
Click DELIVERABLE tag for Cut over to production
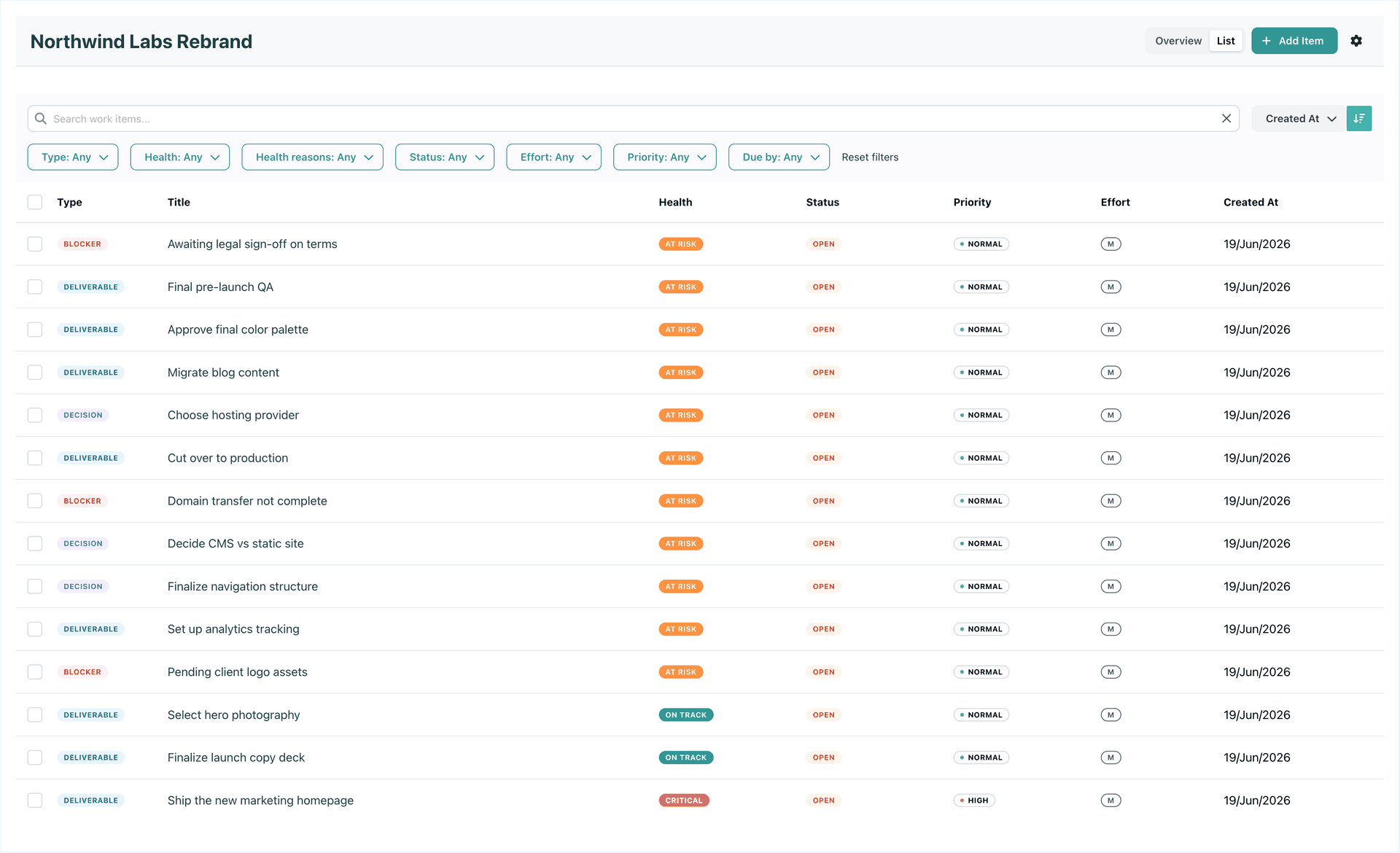(x=90, y=458)
